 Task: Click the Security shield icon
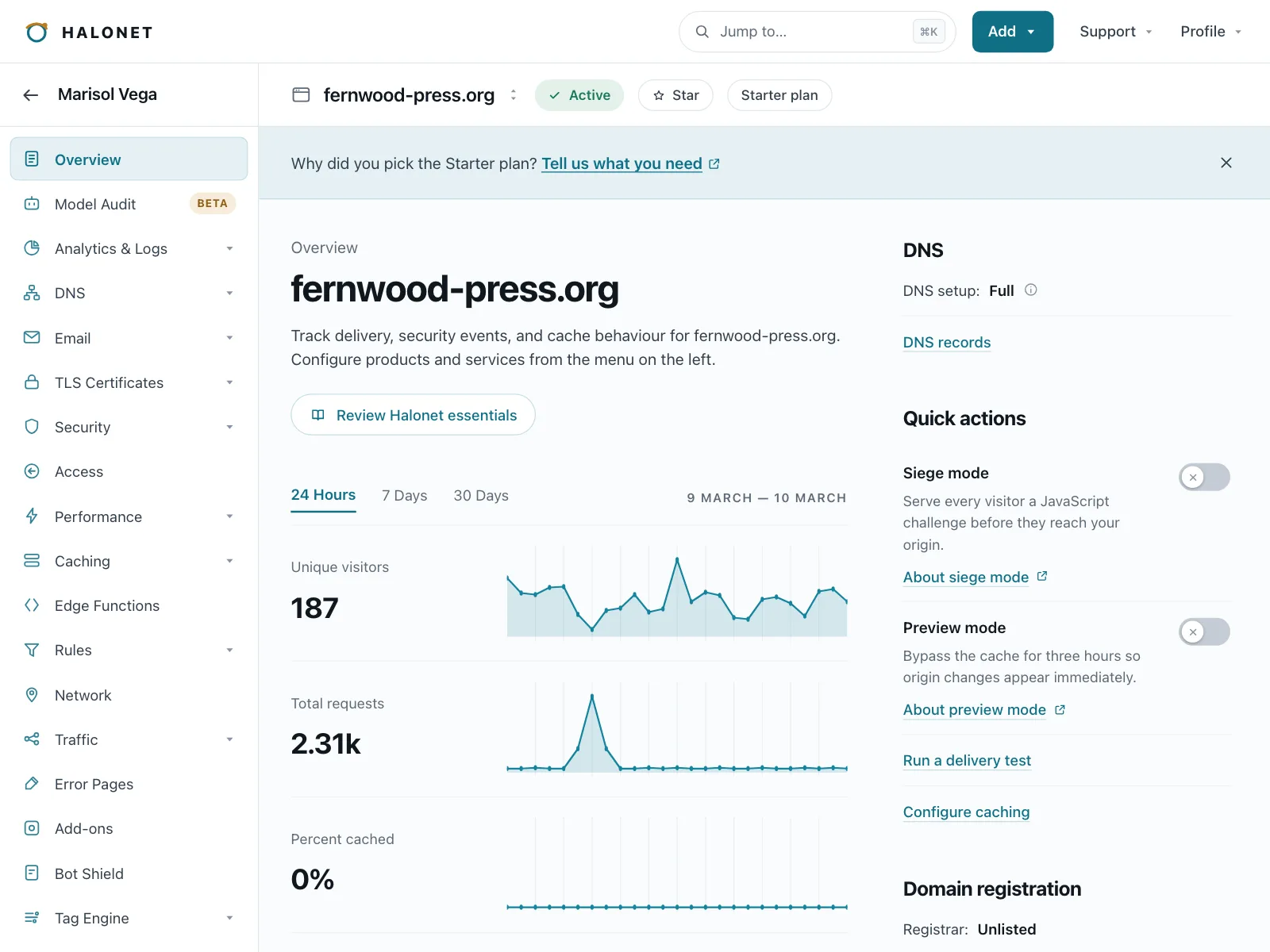click(32, 427)
